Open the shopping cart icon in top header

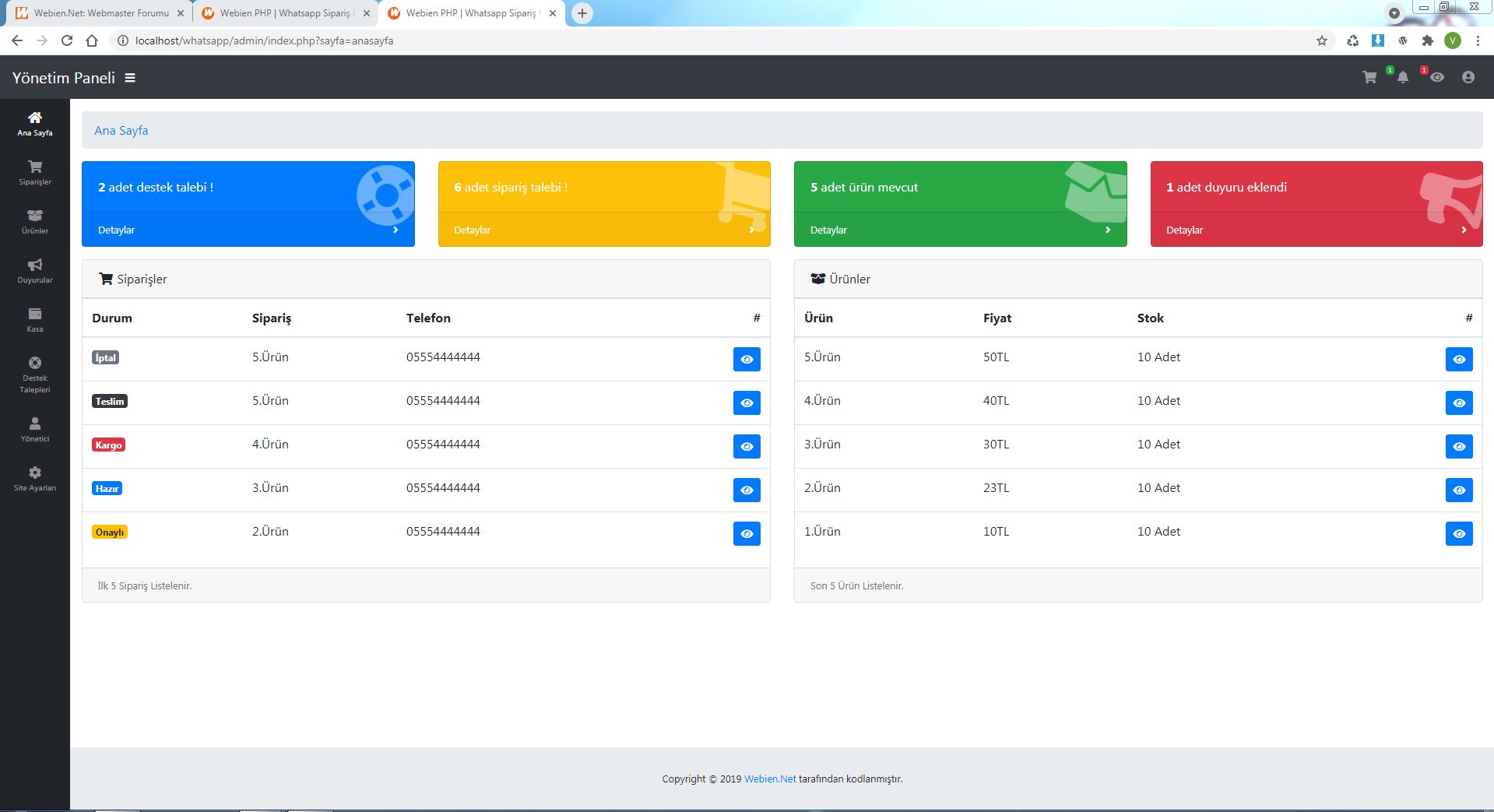[x=1369, y=78]
